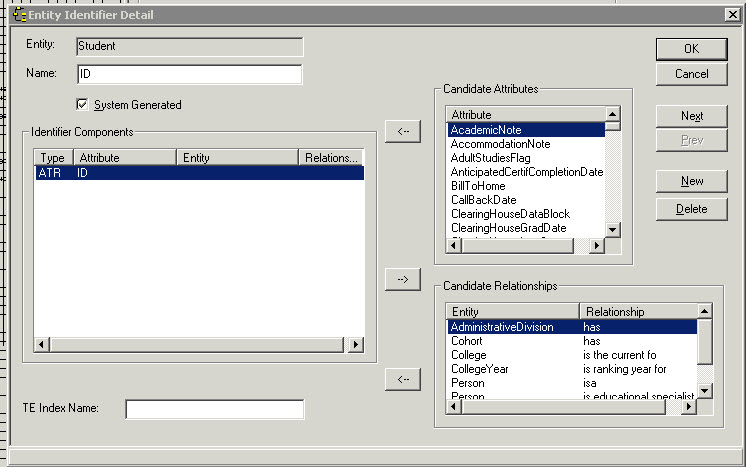The width and height of the screenshot is (746, 467).
Task: Select the BillToHome attribute
Action: [x=526, y=186]
